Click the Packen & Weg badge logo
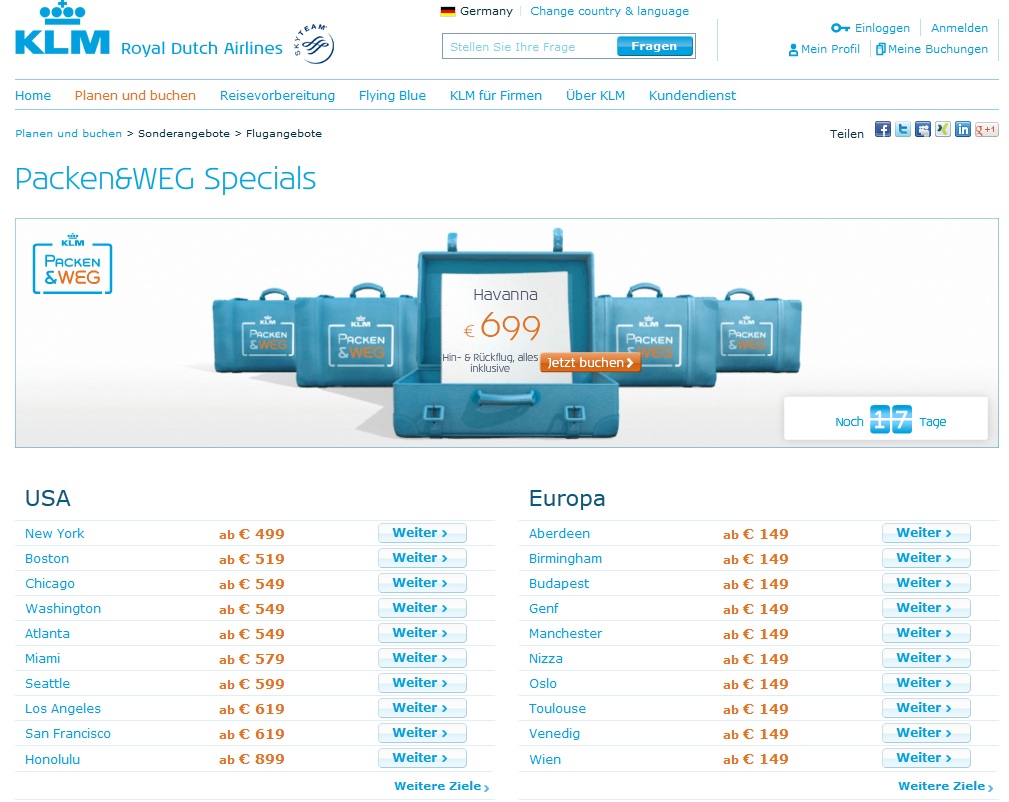Viewport: 1009px width, 802px height. pyautogui.click(x=73, y=264)
